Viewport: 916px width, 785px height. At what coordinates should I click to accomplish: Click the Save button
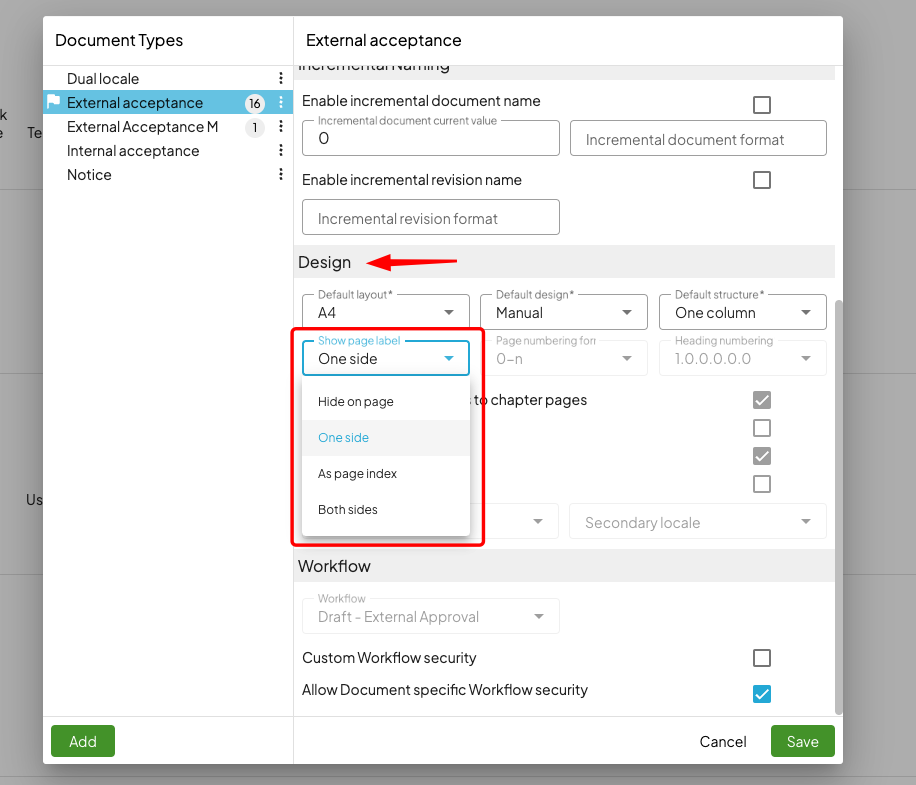802,741
